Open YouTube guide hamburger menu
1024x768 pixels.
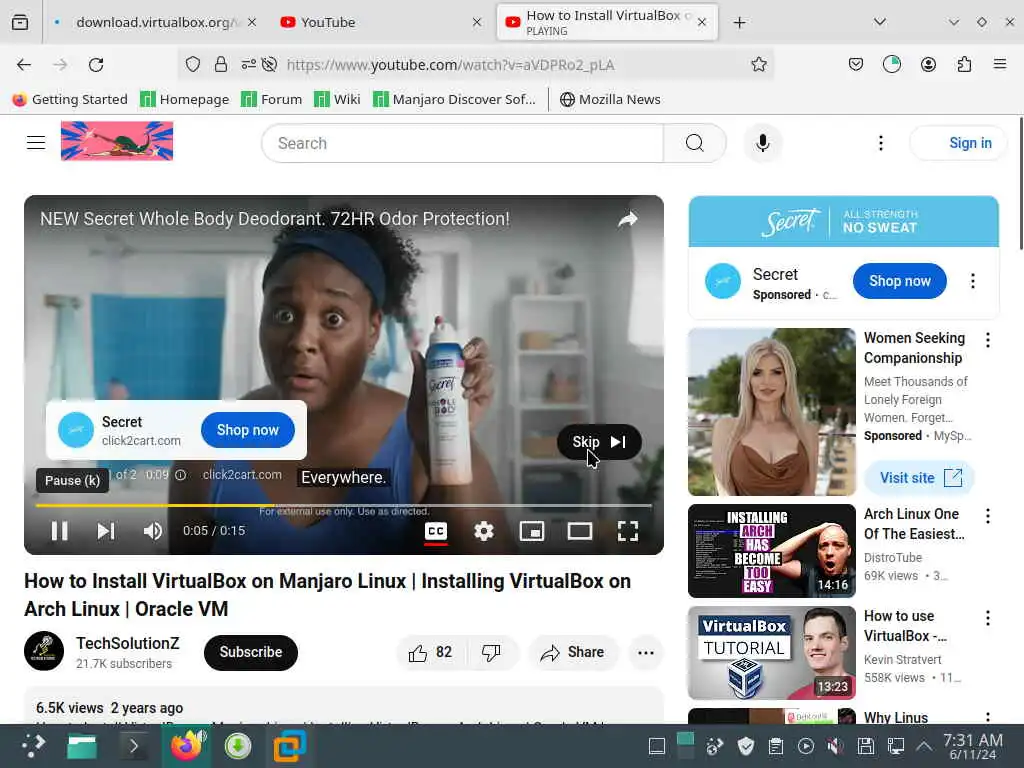tap(36, 142)
